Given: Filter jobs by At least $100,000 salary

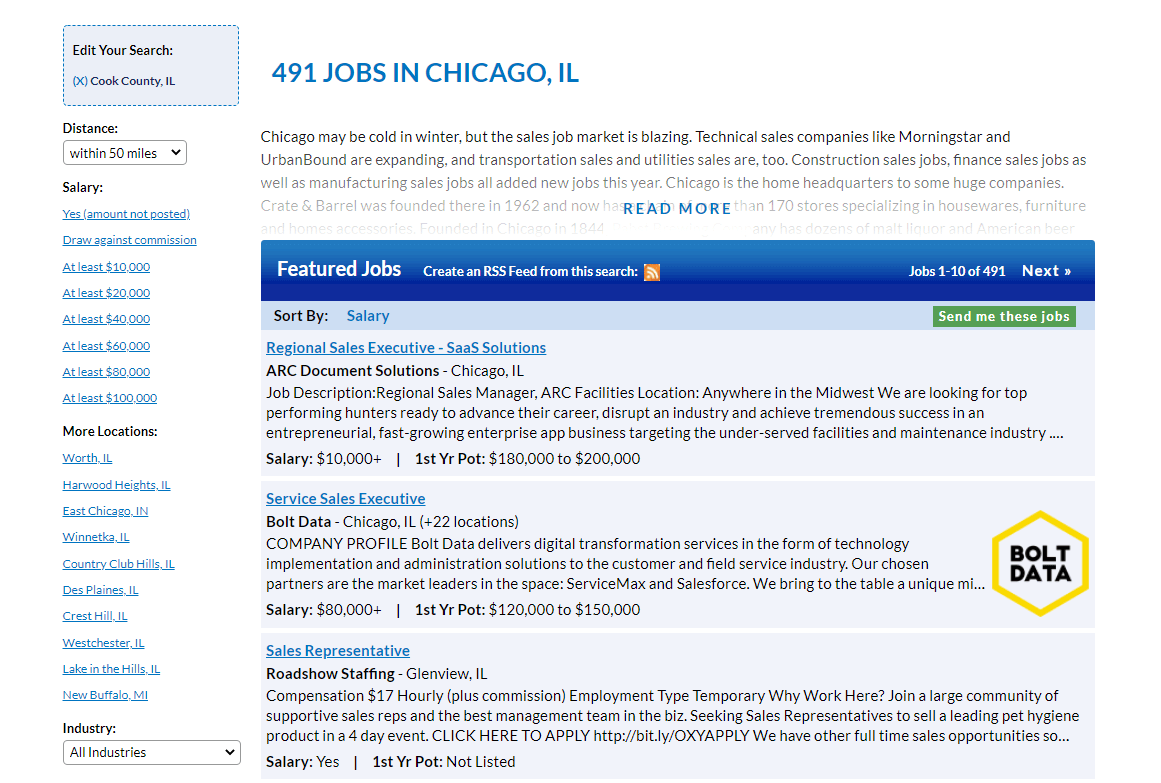Looking at the screenshot, I should [x=110, y=397].
